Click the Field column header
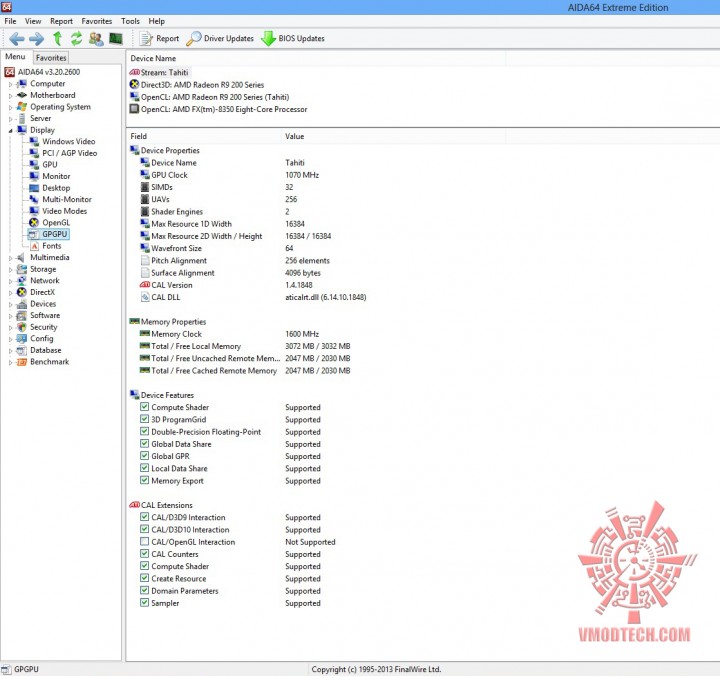This screenshot has width=720, height=676. [x=204, y=136]
